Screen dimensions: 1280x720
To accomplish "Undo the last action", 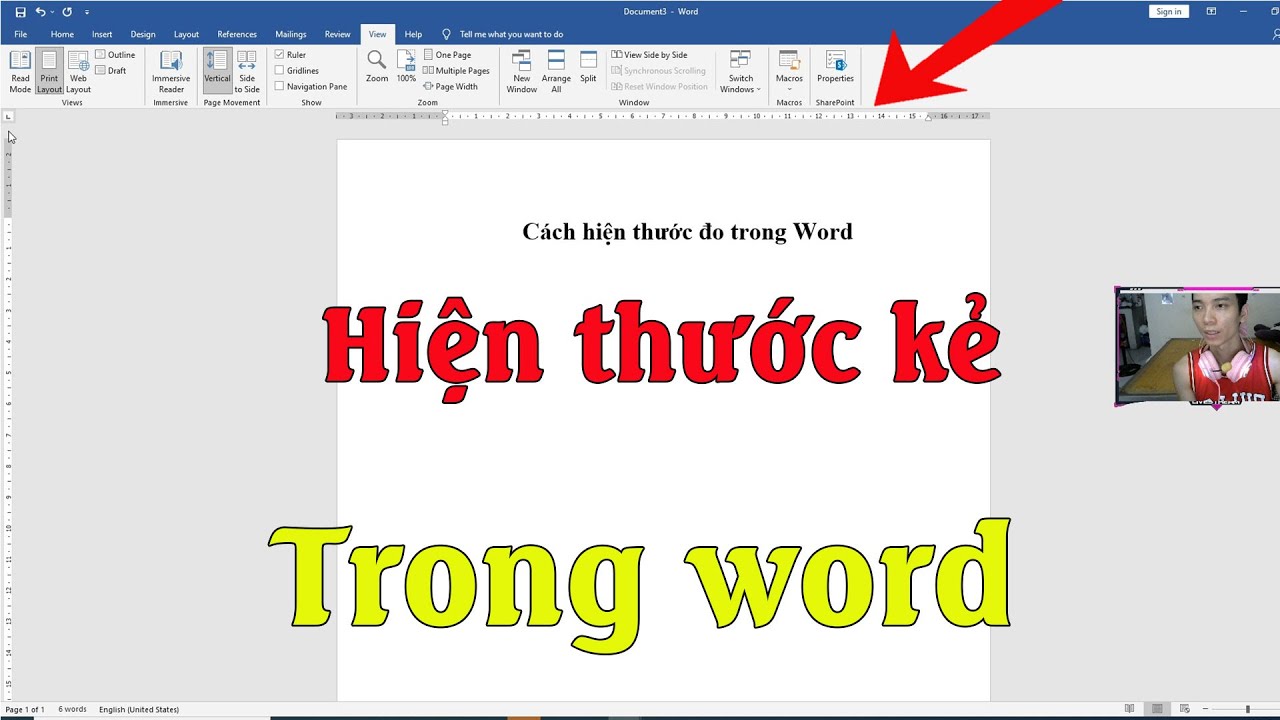I will (x=40, y=12).
